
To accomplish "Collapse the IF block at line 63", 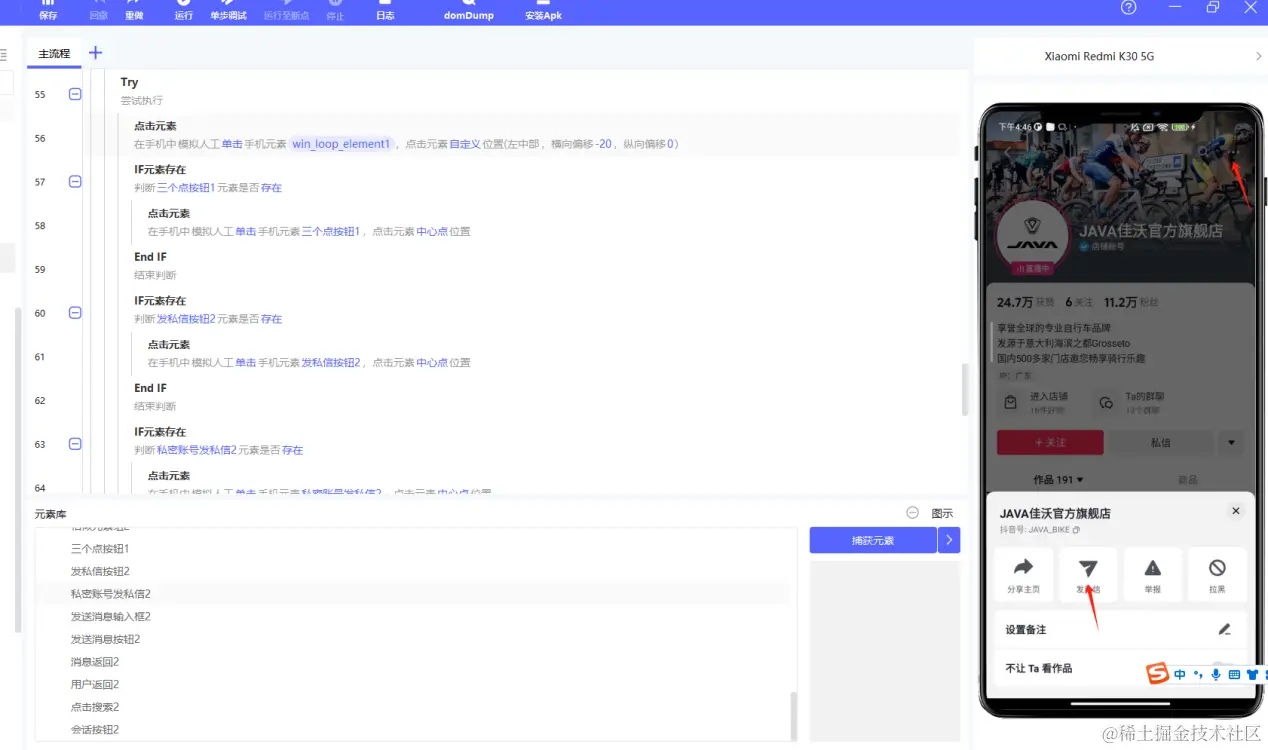I will [75, 444].
